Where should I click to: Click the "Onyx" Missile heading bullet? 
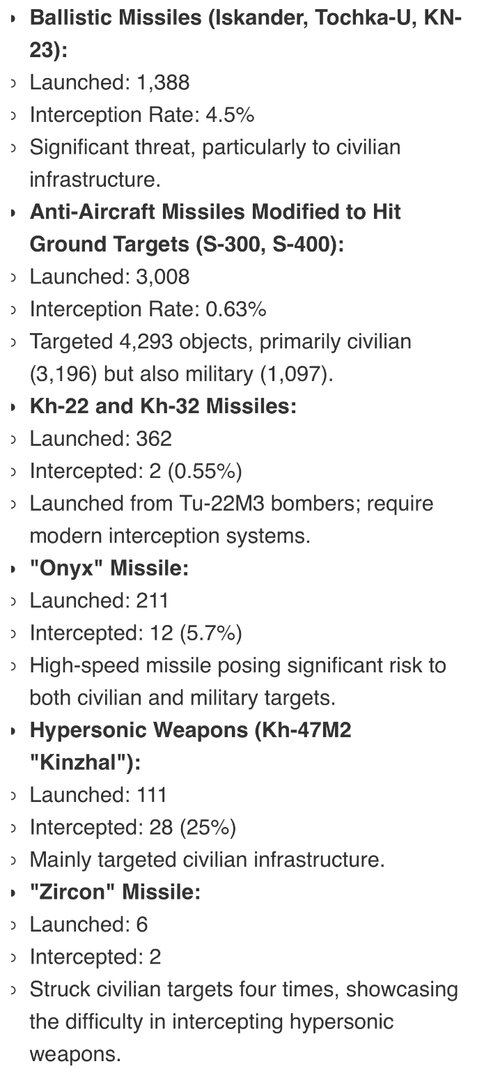(x=13, y=569)
